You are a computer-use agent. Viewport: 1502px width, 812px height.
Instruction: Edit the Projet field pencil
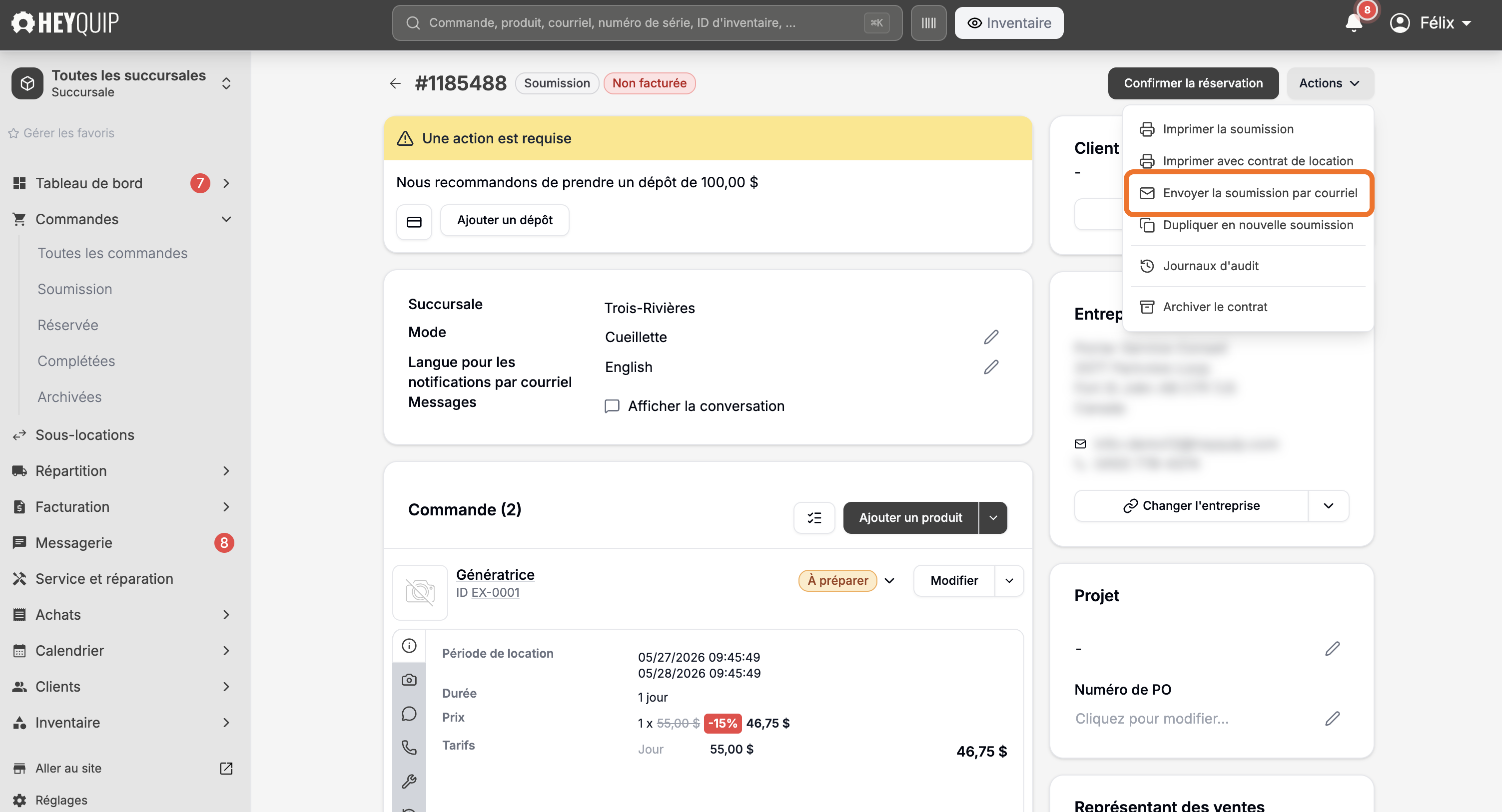coord(1332,648)
